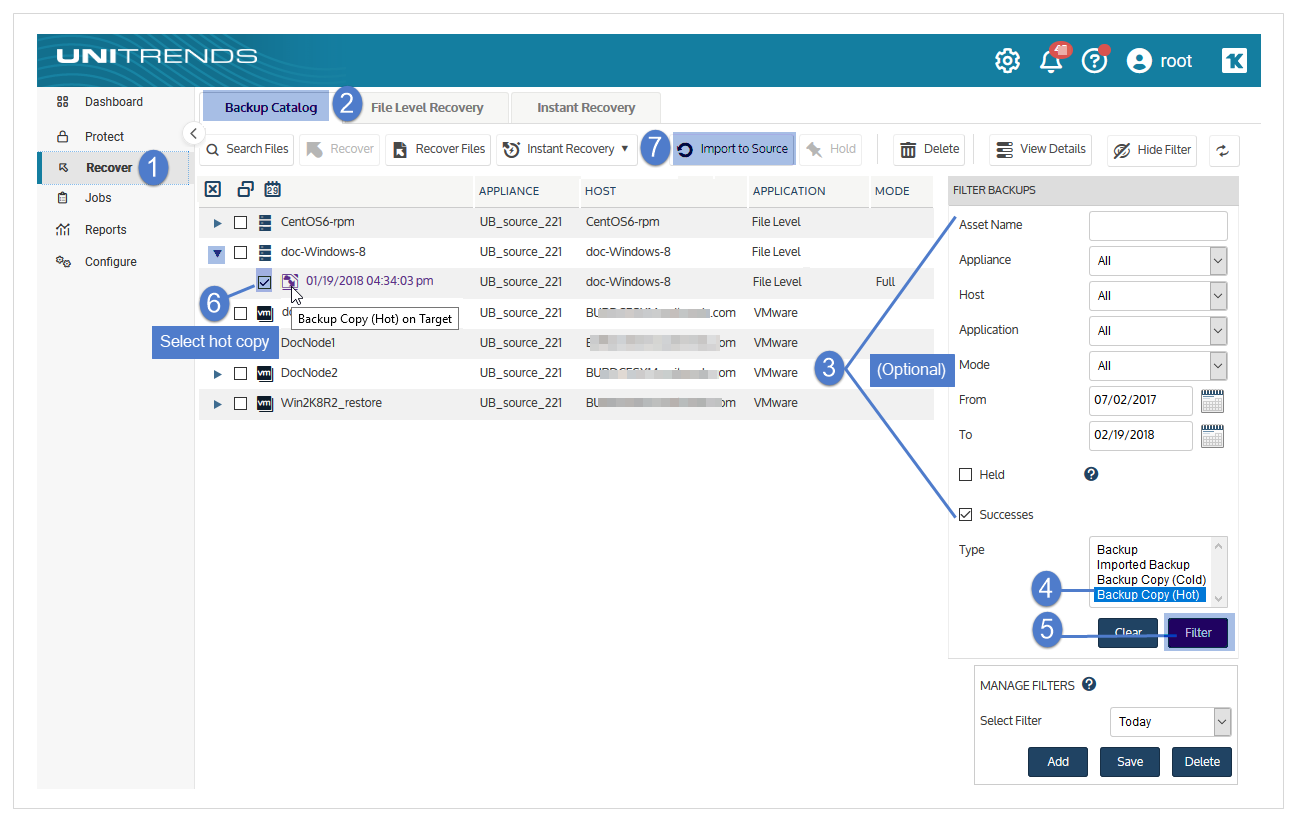Expand the Win2K8R2_restore row
This screenshot has width=1312, height=833.
click(x=217, y=404)
